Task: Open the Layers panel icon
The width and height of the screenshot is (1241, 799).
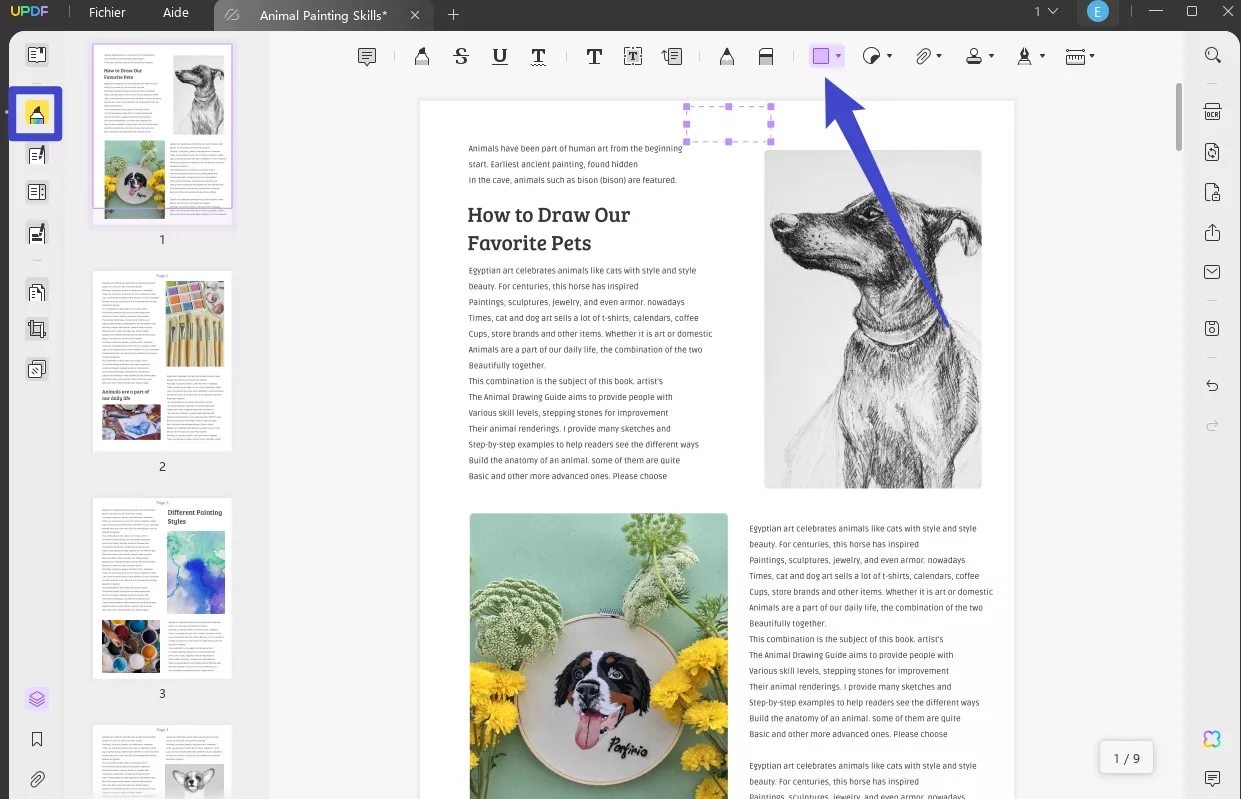Action: coord(37,699)
